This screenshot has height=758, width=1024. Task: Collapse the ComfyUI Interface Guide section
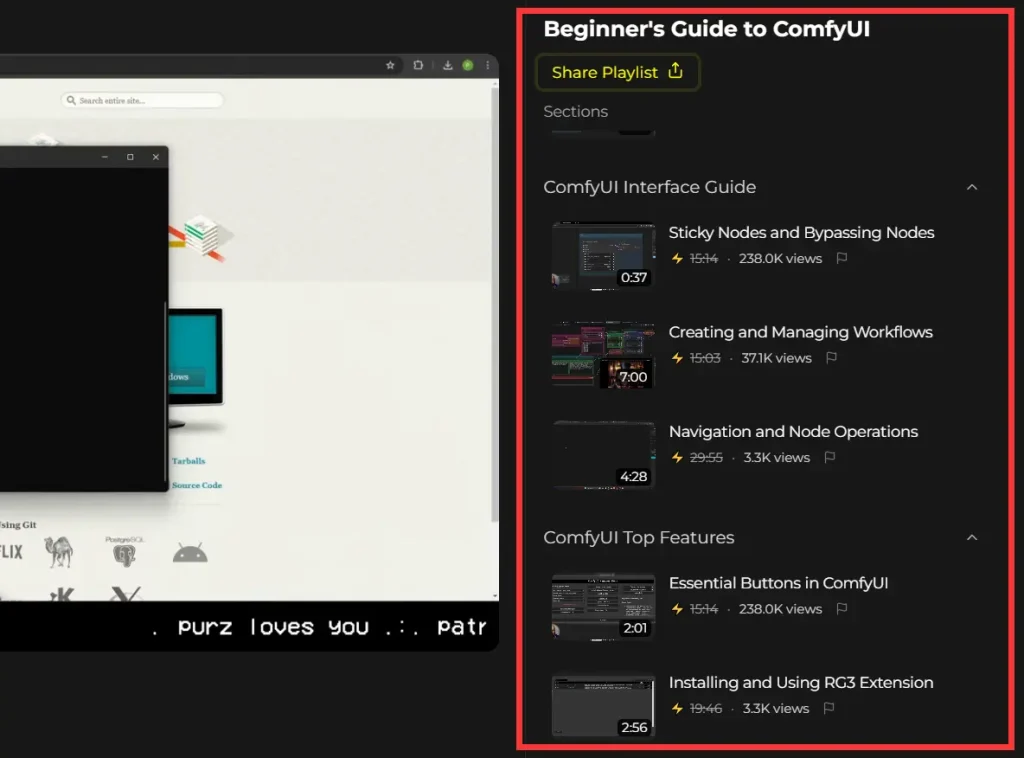[971, 187]
